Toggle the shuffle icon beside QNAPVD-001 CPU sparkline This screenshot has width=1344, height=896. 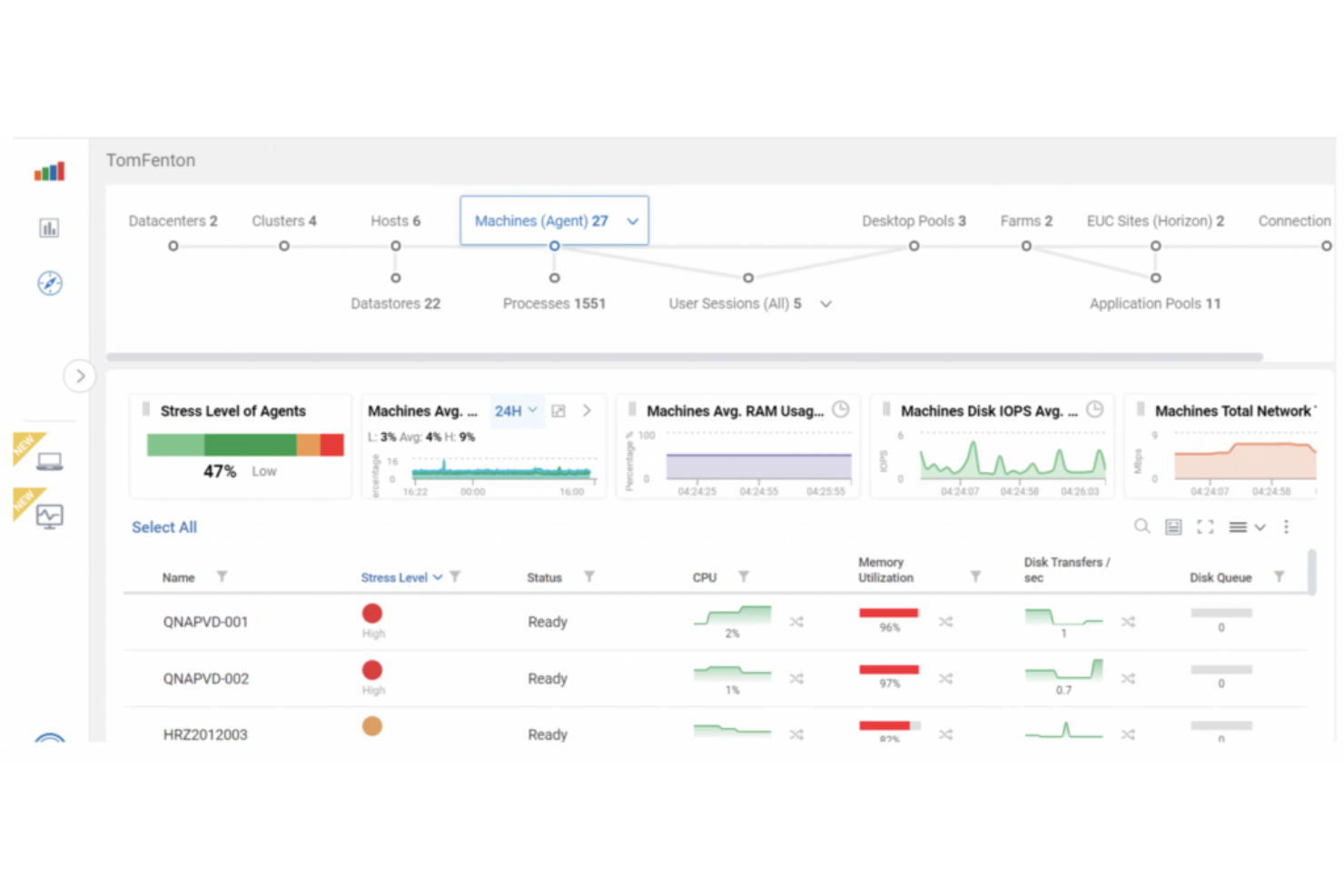(796, 622)
